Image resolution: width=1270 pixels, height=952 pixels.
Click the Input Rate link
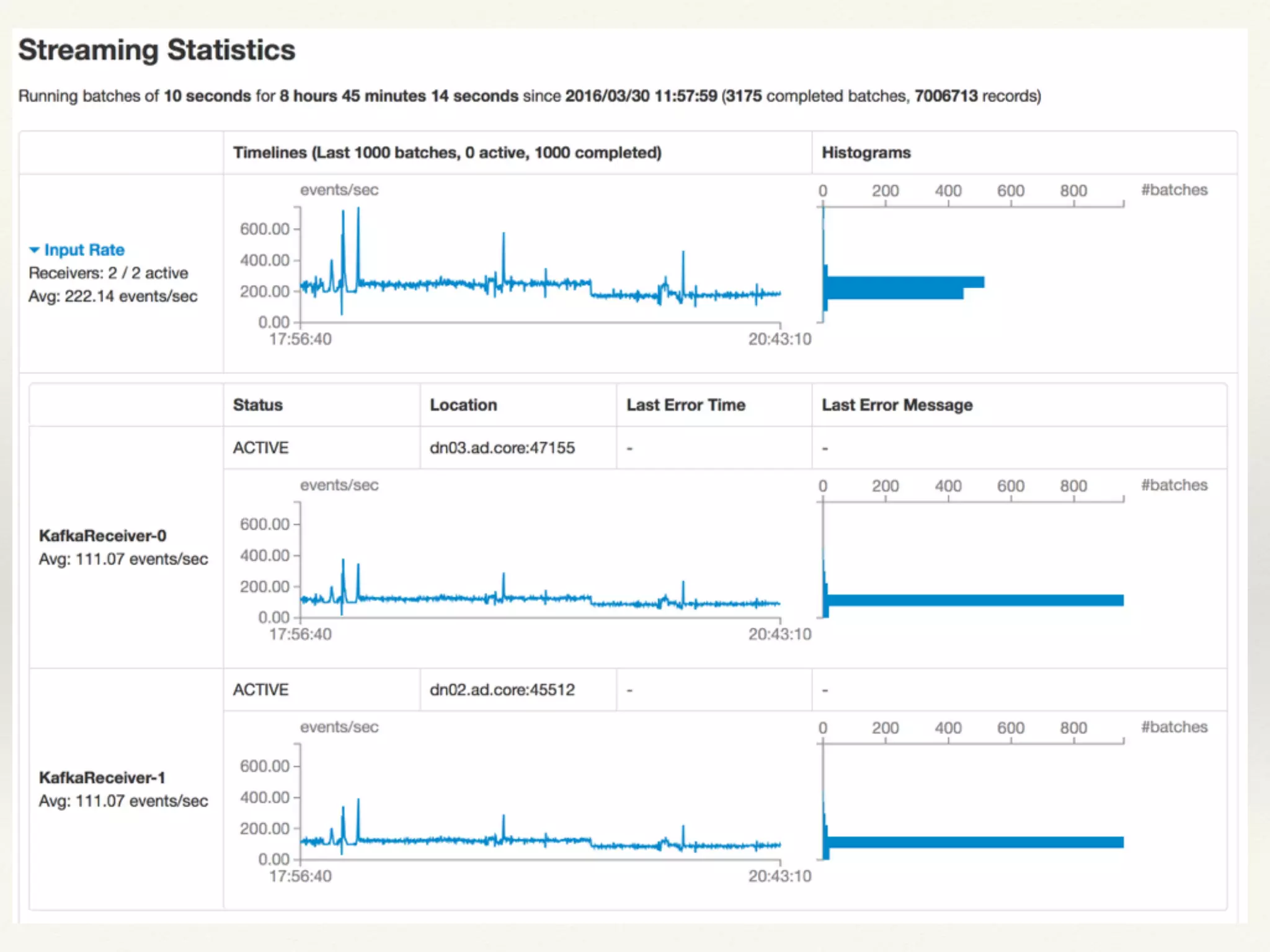pyautogui.click(x=84, y=250)
